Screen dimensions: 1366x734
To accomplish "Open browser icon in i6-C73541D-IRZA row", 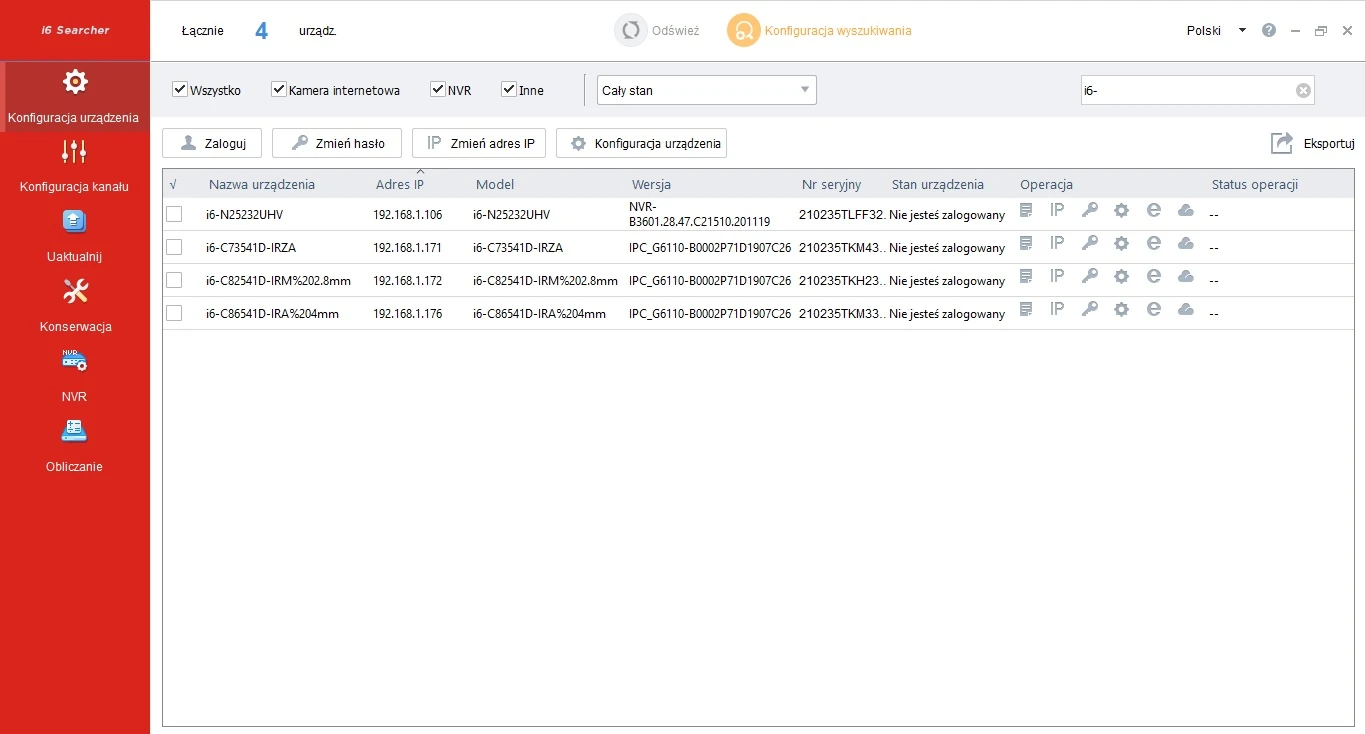I will click(1154, 243).
